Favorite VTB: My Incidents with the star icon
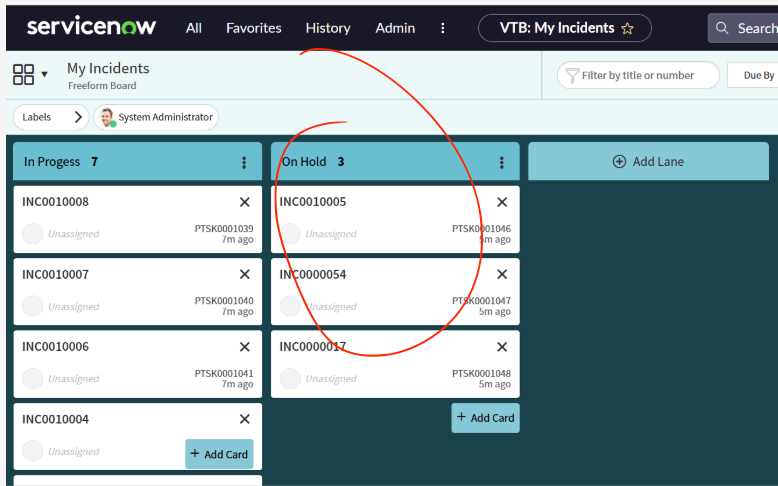Image resolution: width=778 pixels, height=486 pixels. (x=627, y=28)
